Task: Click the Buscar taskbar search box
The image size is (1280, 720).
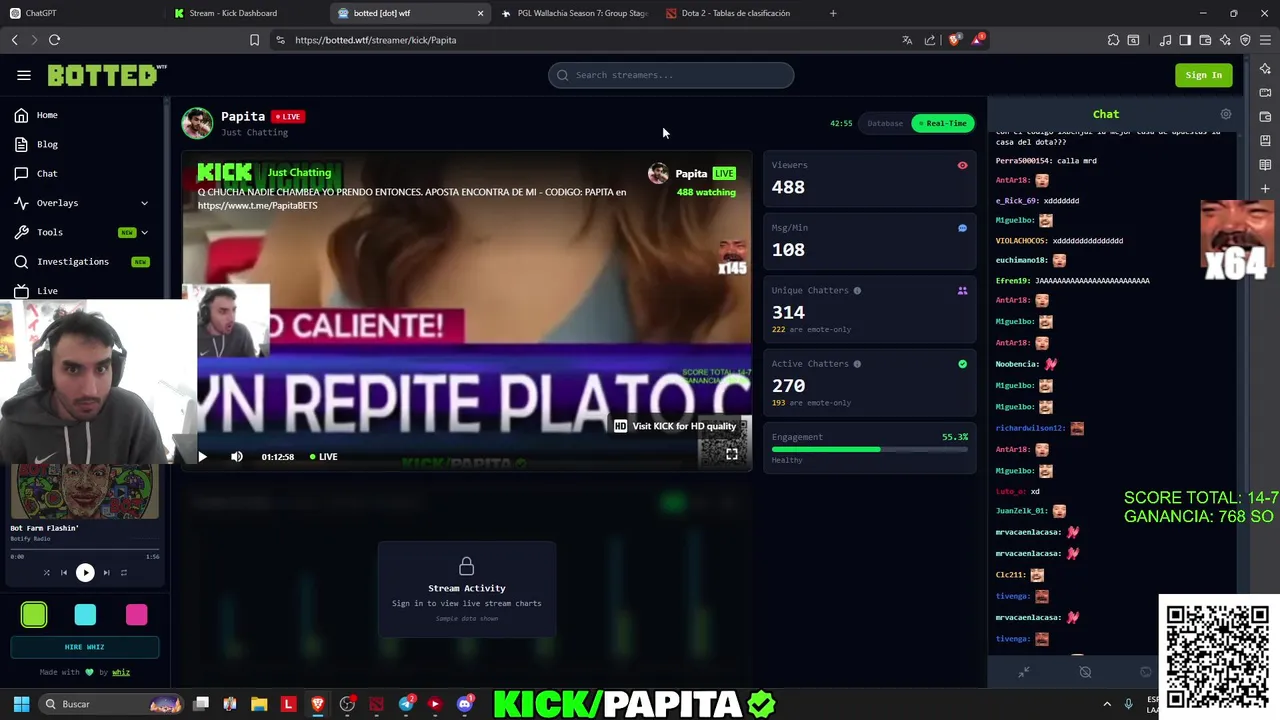Action: (110, 704)
